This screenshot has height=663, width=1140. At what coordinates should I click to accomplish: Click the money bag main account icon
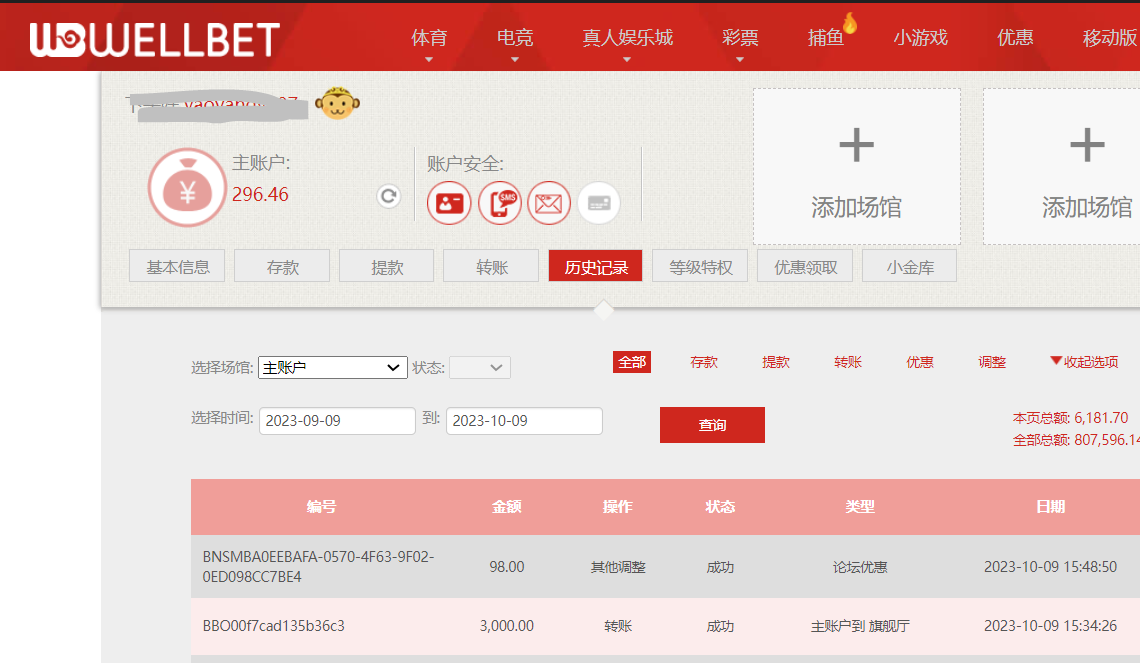[x=188, y=188]
